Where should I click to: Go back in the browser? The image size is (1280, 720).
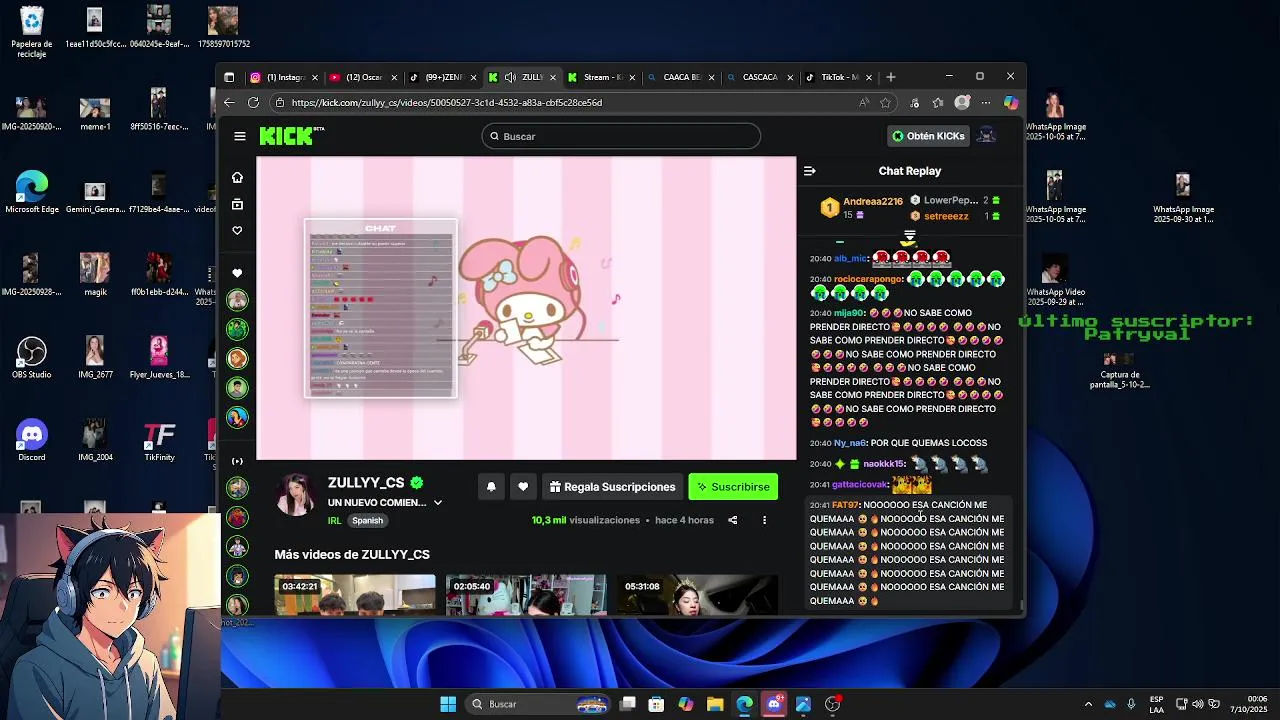pos(229,102)
